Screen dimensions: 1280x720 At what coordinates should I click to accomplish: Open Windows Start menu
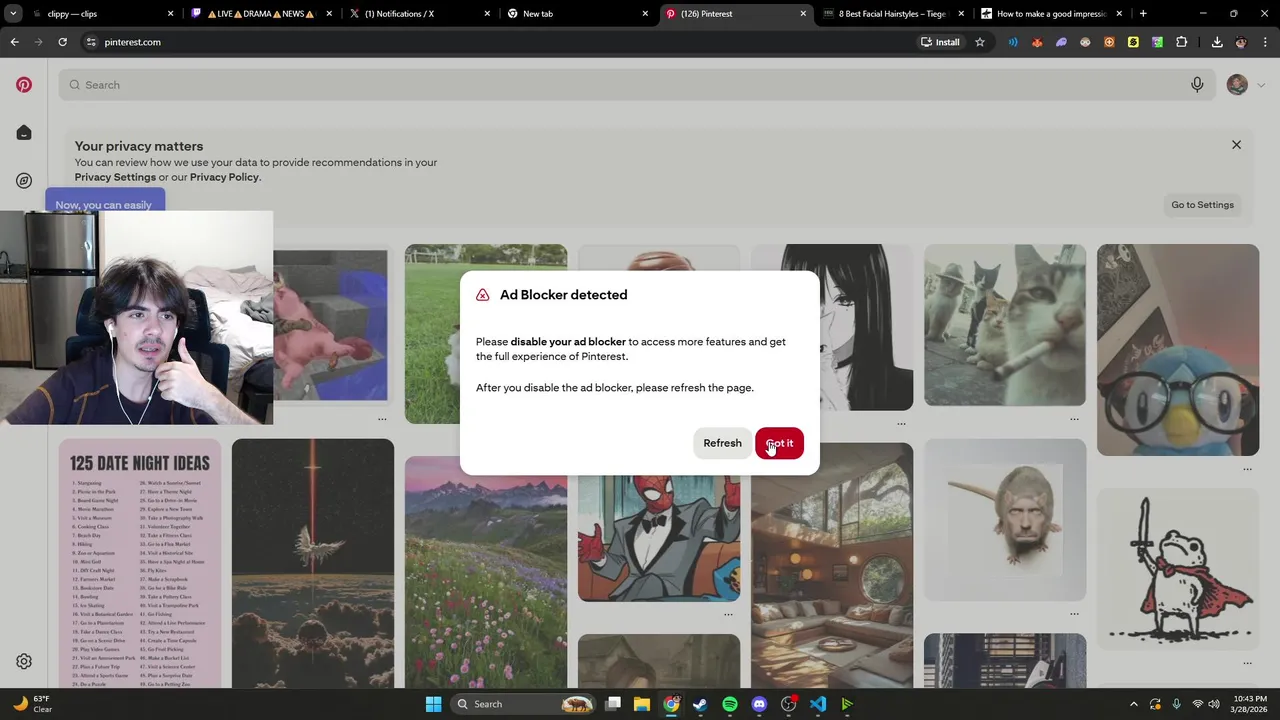pos(433,704)
